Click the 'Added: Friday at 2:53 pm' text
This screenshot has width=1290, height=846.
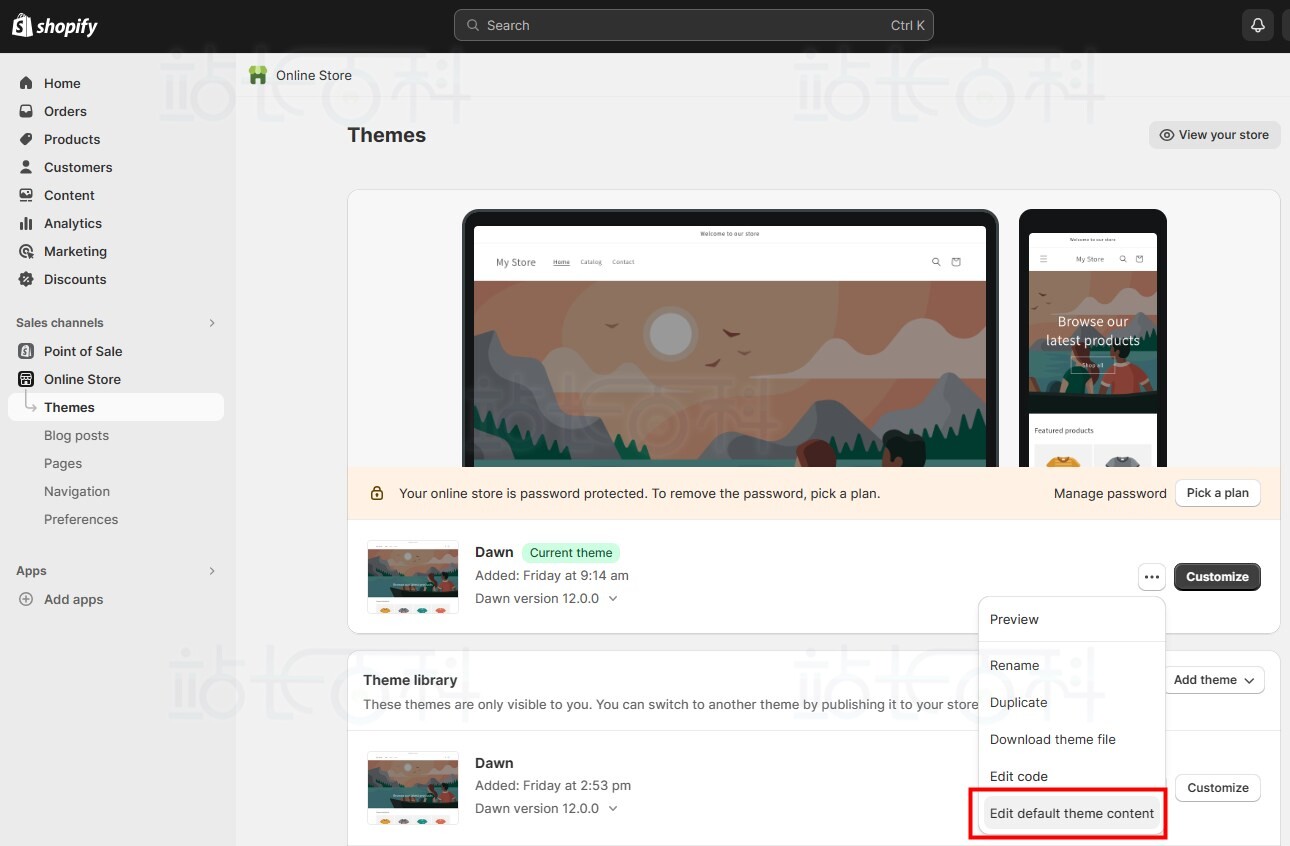553,785
